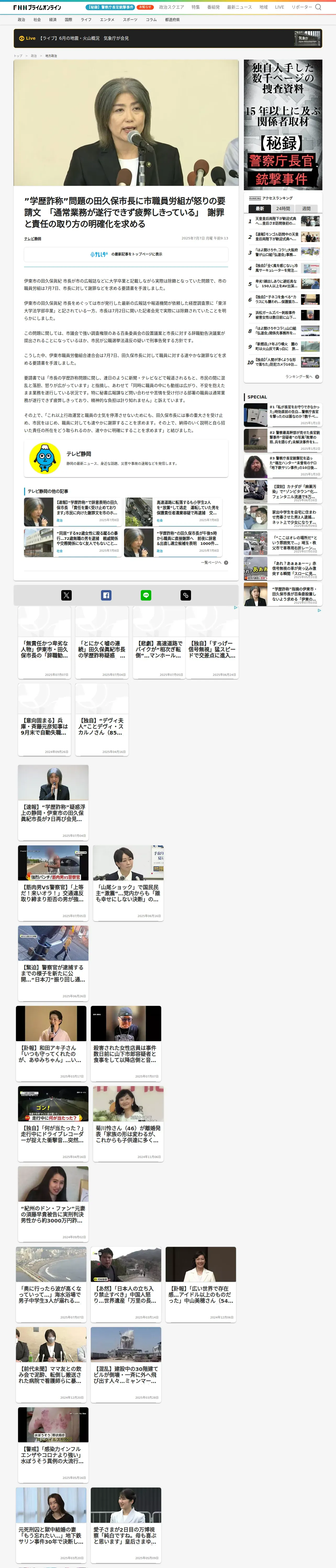This screenshot has width=336, height=1568.
Task: Open the card 【警戒】感染力インフルエンザやコロナより強い
Action: point(53,1445)
